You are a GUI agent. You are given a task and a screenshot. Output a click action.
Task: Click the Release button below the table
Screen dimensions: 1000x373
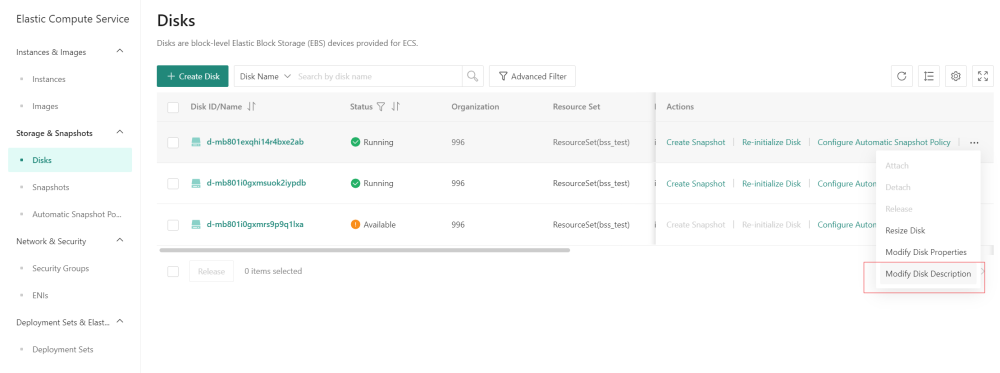[x=211, y=272]
